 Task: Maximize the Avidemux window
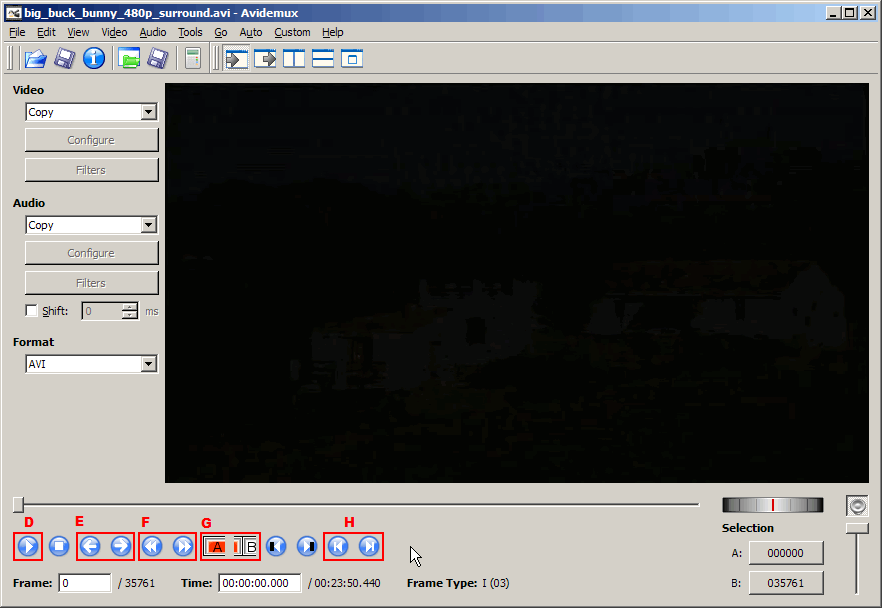(850, 12)
